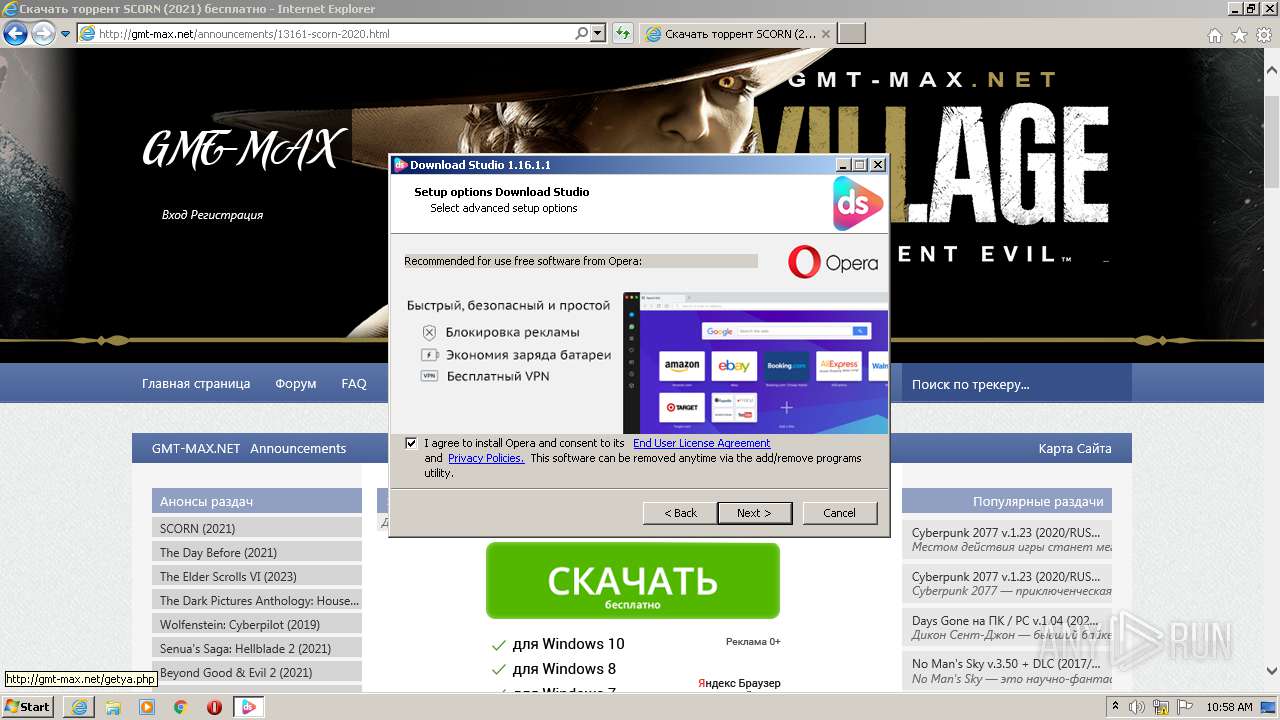Click the address bar URL field
Image resolution: width=1280 pixels, height=720 pixels.
coord(325,34)
